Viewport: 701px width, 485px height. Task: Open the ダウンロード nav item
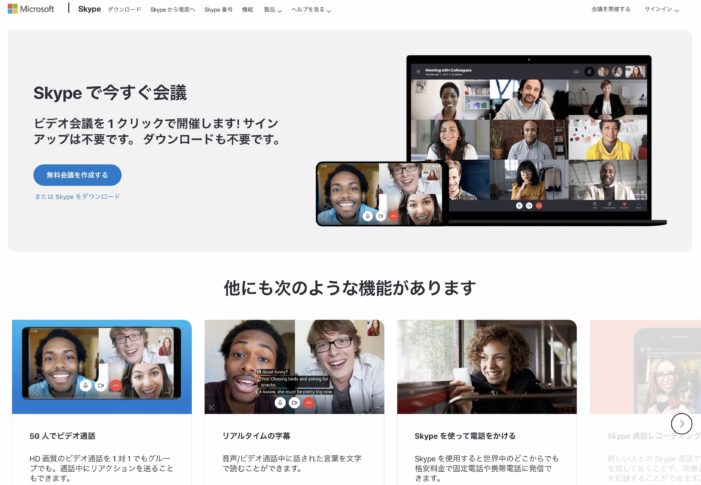124,9
